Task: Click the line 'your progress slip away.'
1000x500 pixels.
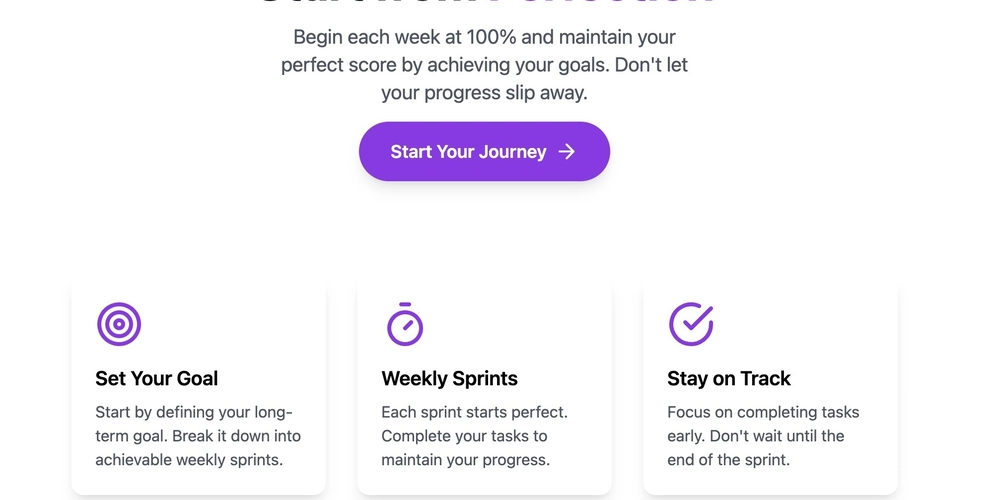Action: [x=484, y=92]
